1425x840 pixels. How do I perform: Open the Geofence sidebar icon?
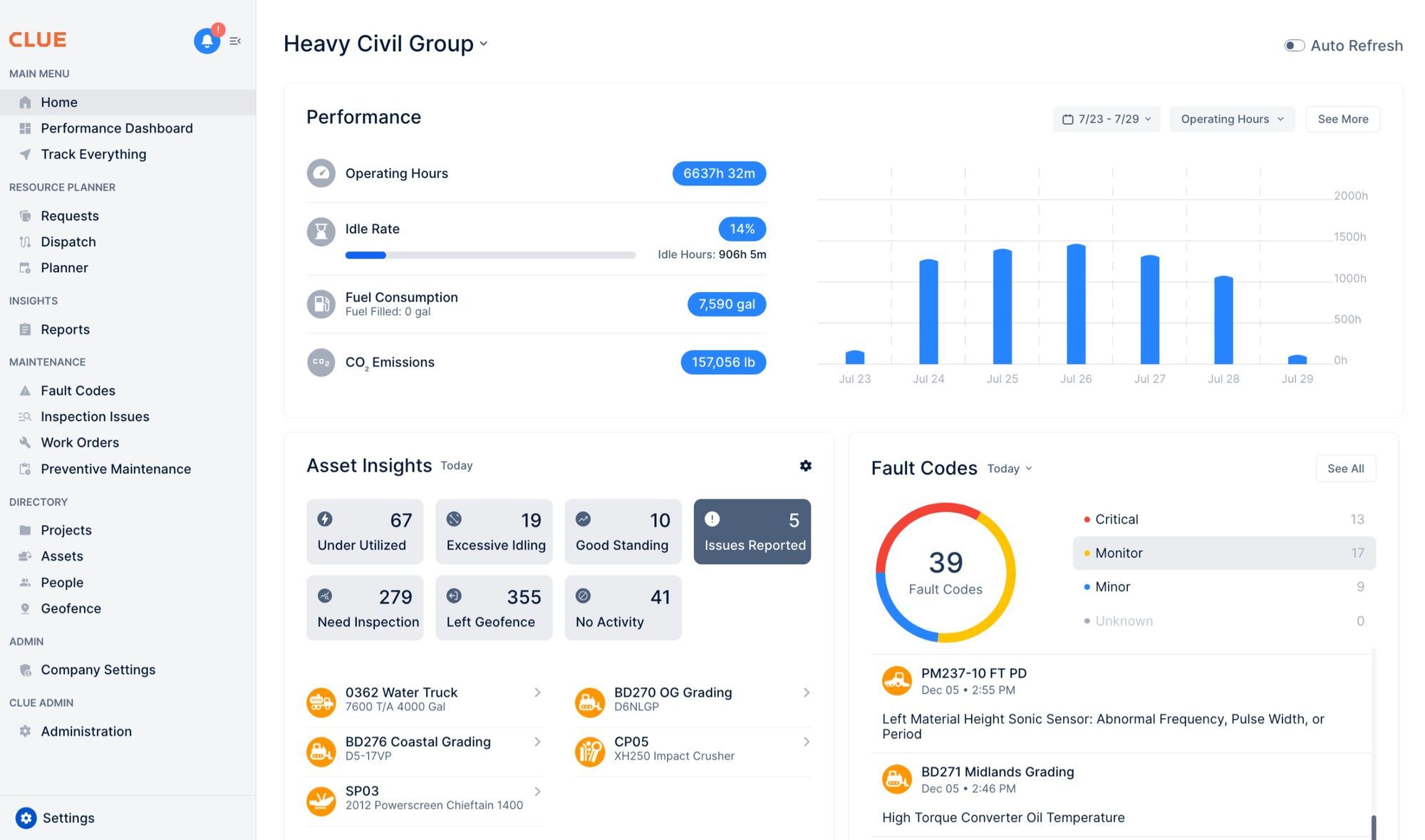[x=25, y=608]
